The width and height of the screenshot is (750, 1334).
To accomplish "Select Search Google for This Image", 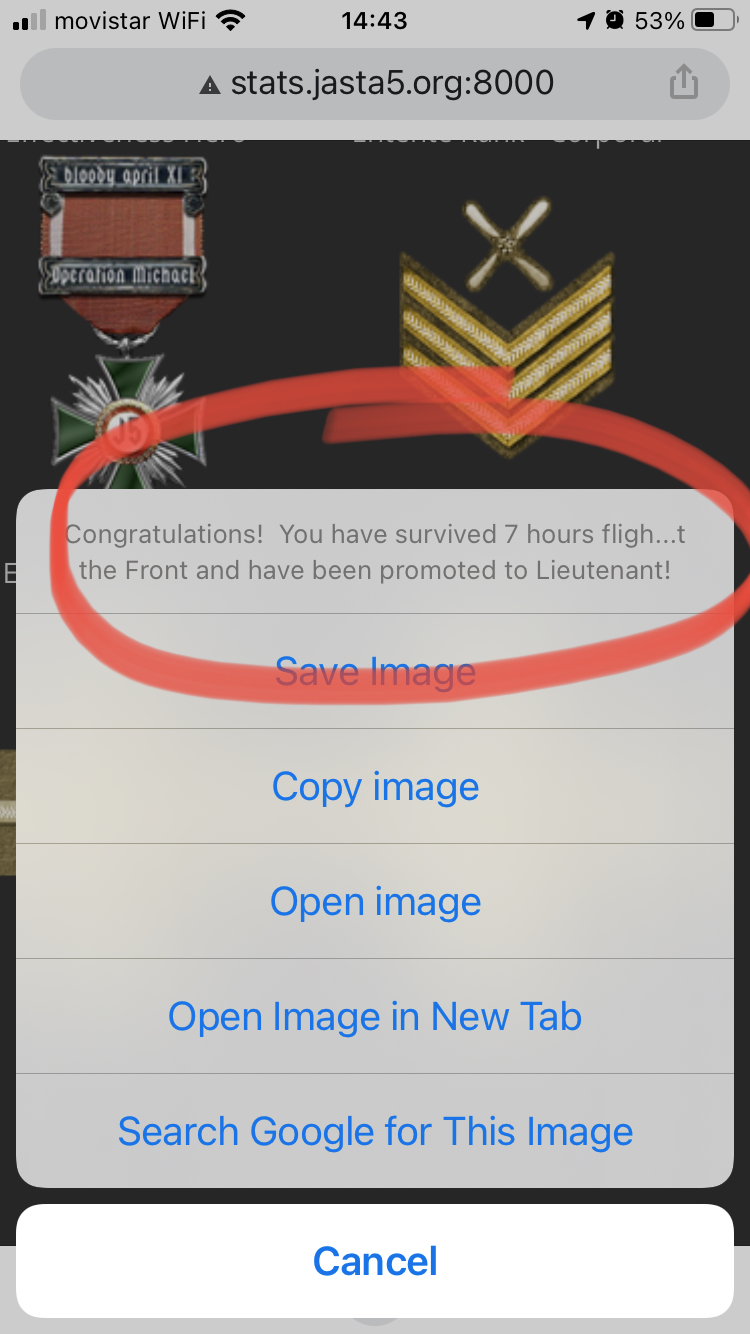I will pos(375,1131).
